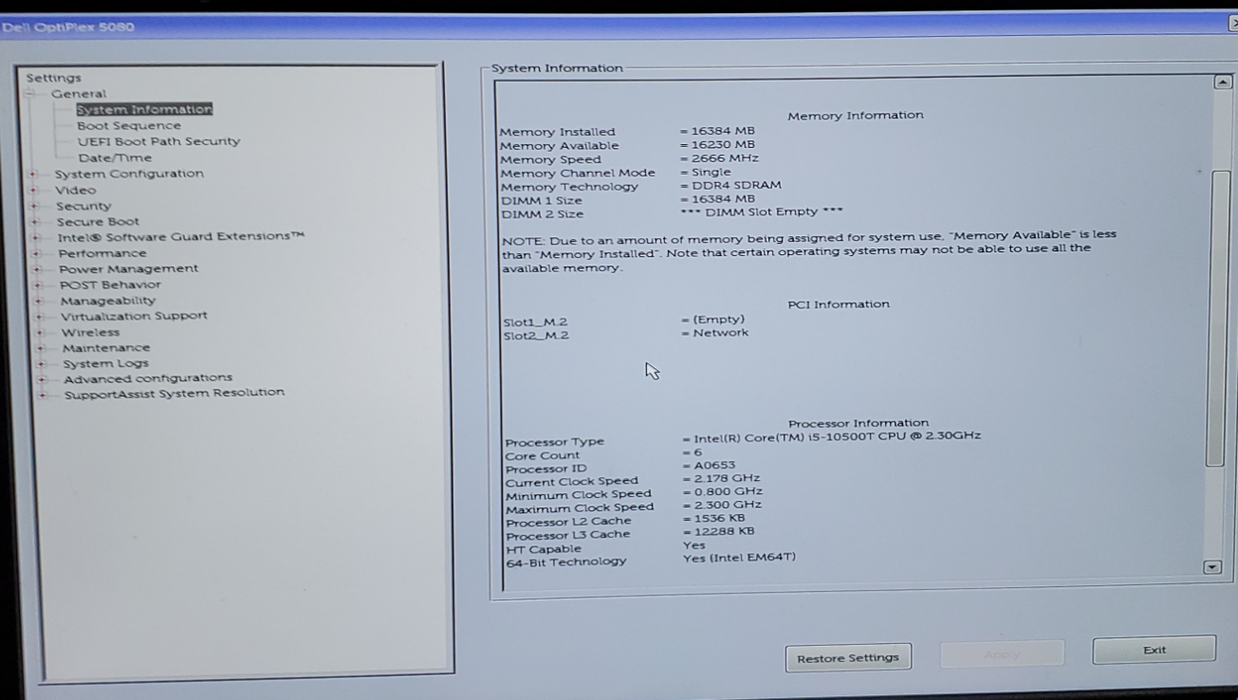This screenshot has height=700, width=1238.
Task: Click the Current Clock Speed 2.178 GHz value
Action: coord(722,479)
